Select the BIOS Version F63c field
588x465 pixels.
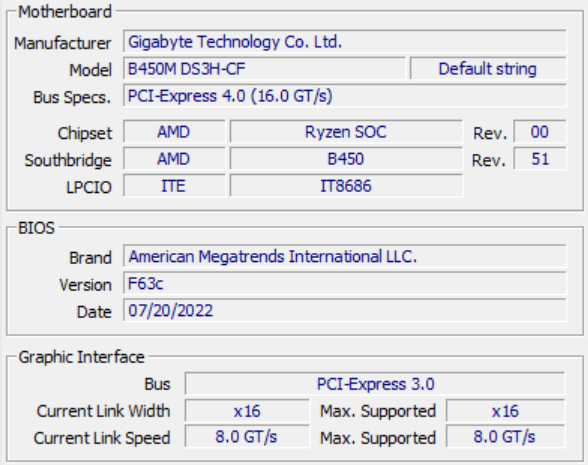(345, 284)
